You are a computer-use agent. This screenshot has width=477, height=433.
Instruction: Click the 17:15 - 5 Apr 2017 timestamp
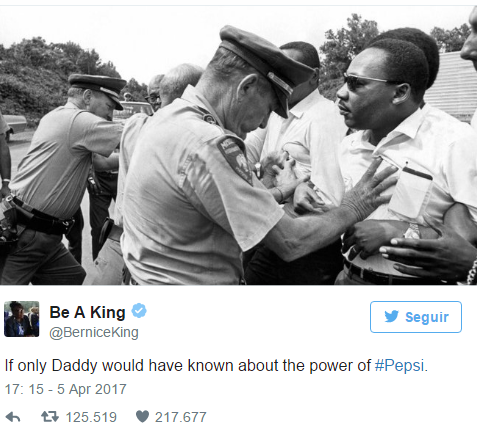(66, 389)
